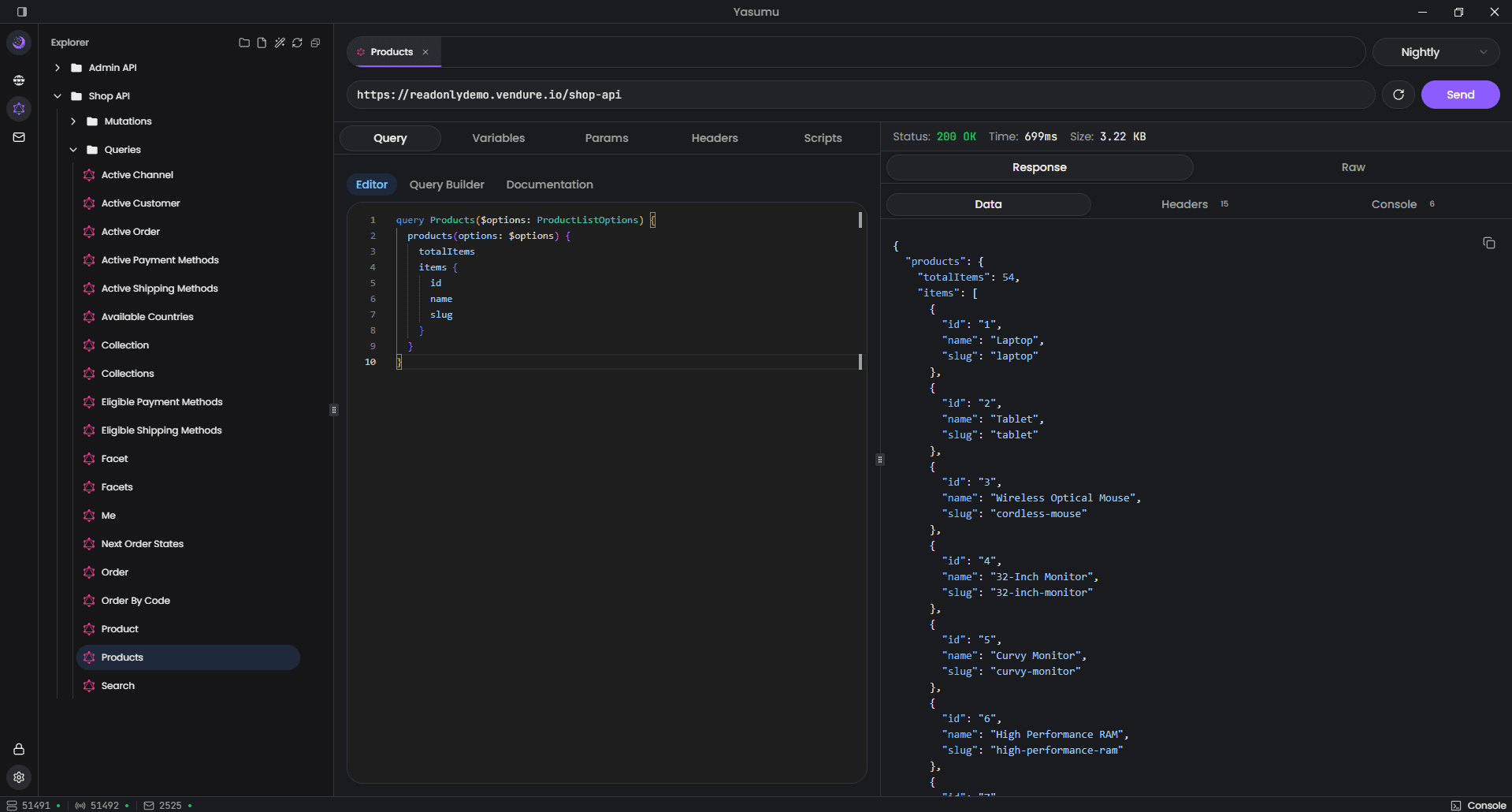Open the Nightly environment dropdown
Viewport: 1512px width, 812px height.
coord(1436,52)
